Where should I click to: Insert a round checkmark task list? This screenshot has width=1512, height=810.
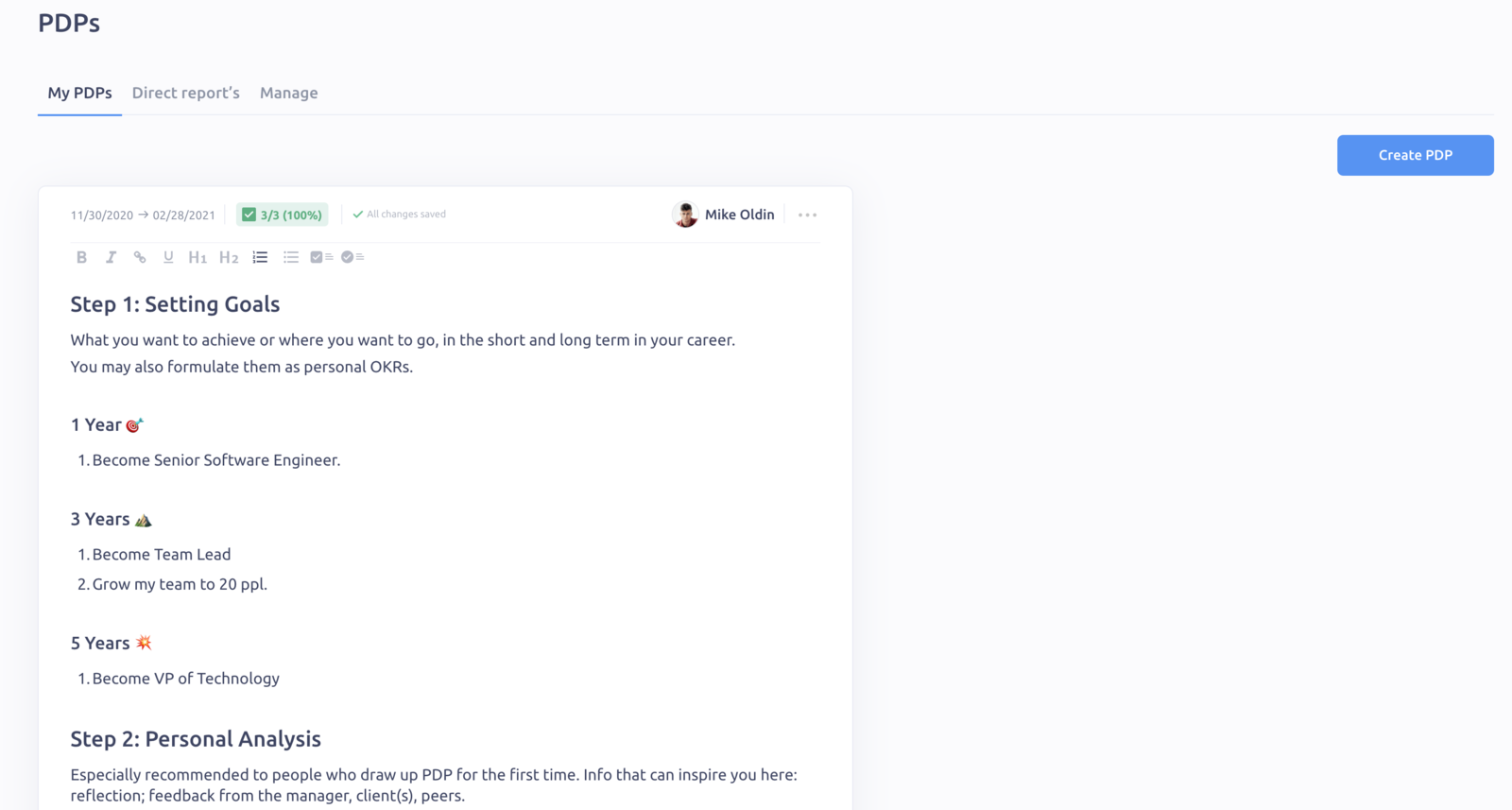coord(352,257)
